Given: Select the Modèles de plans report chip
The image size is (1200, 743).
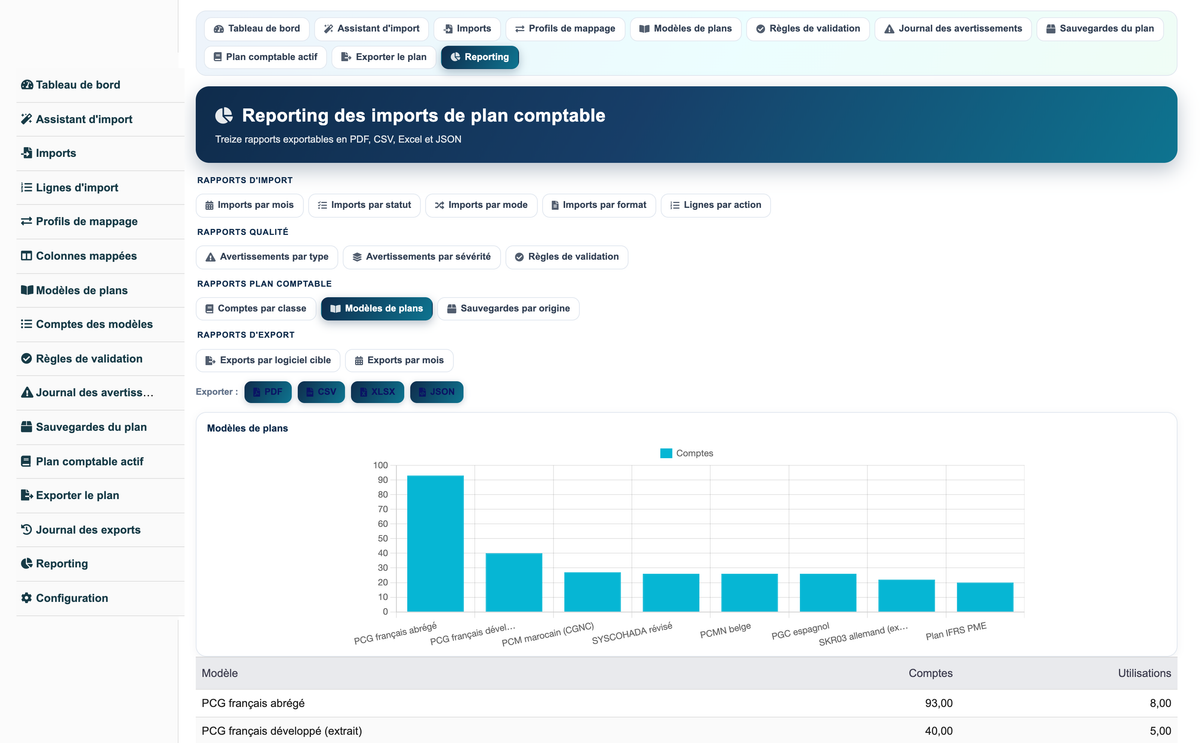Looking at the screenshot, I should (377, 309).
